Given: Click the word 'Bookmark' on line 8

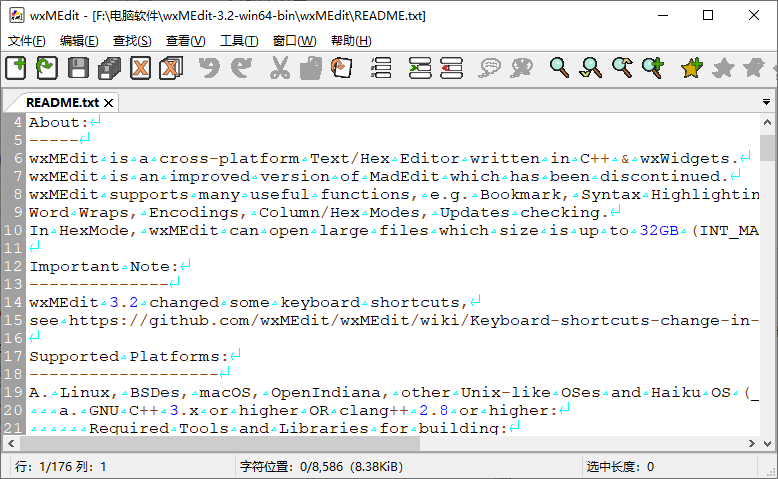Looking at the screenshot, I should (x=521, y=195).
